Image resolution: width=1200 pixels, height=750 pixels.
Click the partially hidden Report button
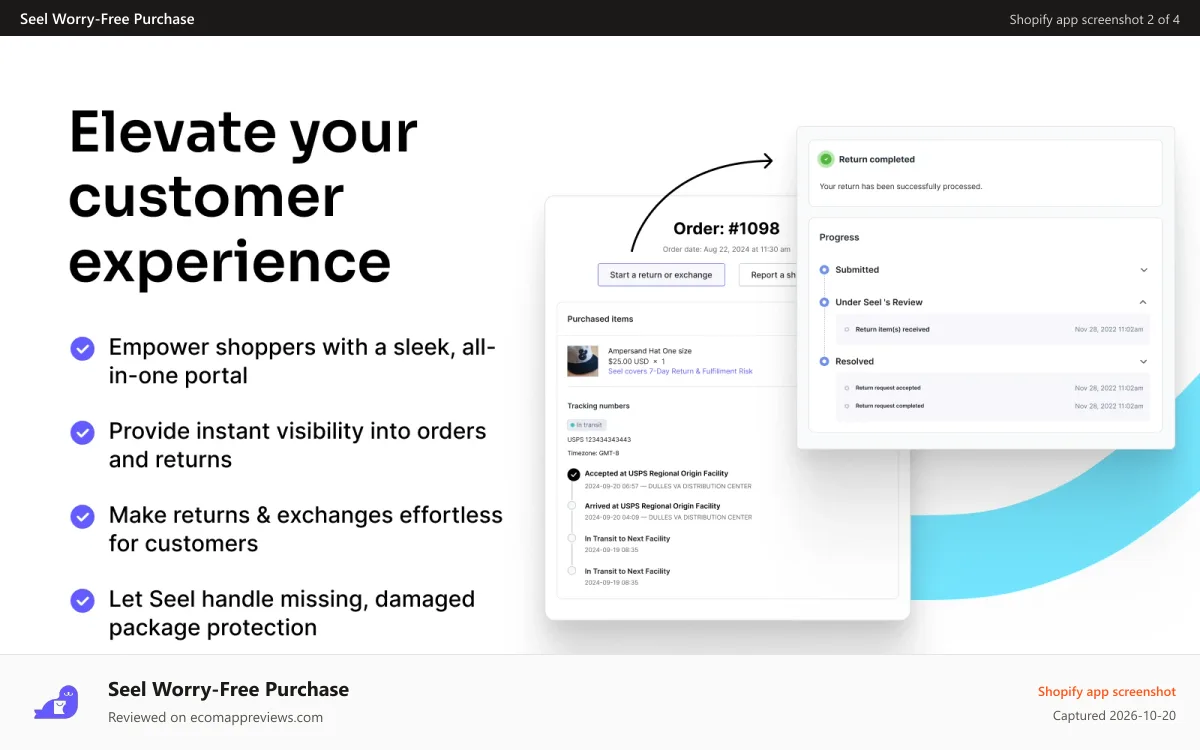pos(768,275)
